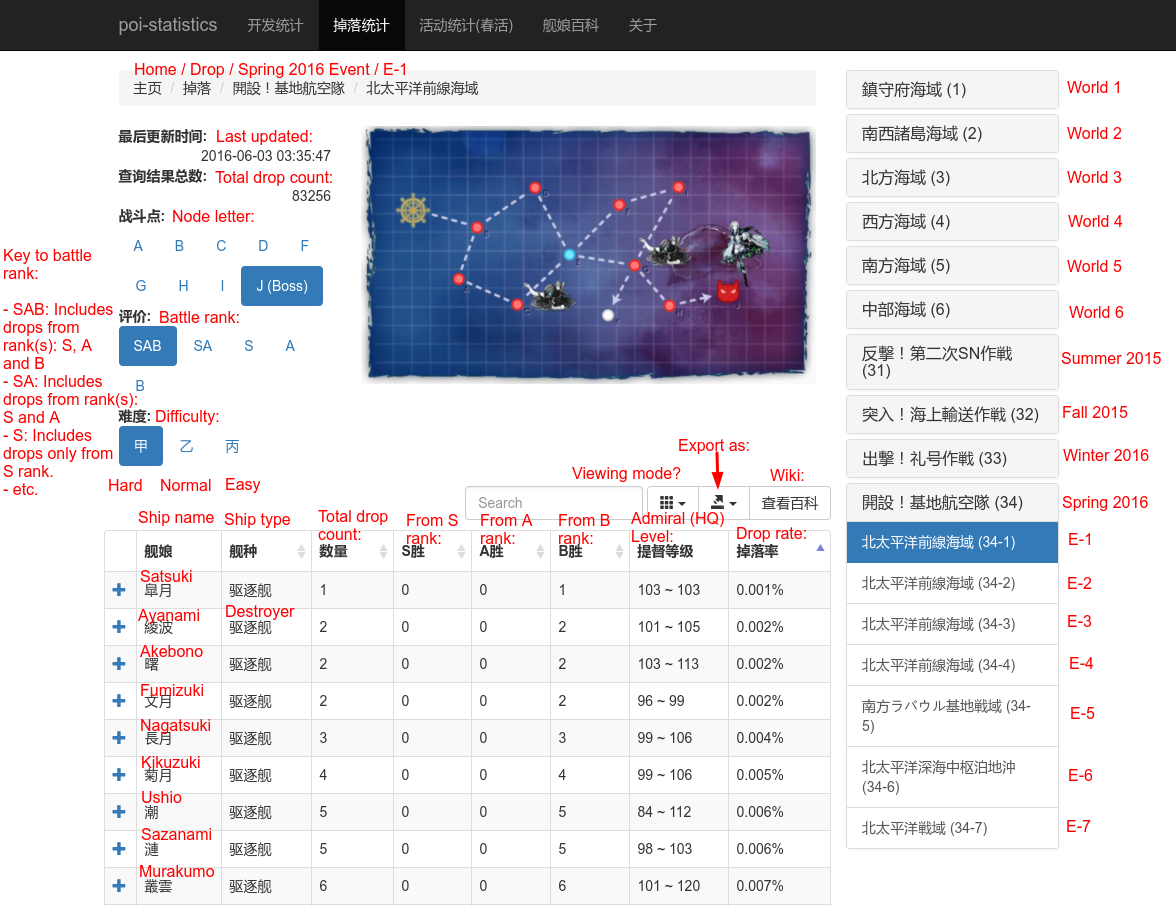Open 西方海域 (4) world button
The width and height of the screenshot is (1176, 906).
coord(952,222)
